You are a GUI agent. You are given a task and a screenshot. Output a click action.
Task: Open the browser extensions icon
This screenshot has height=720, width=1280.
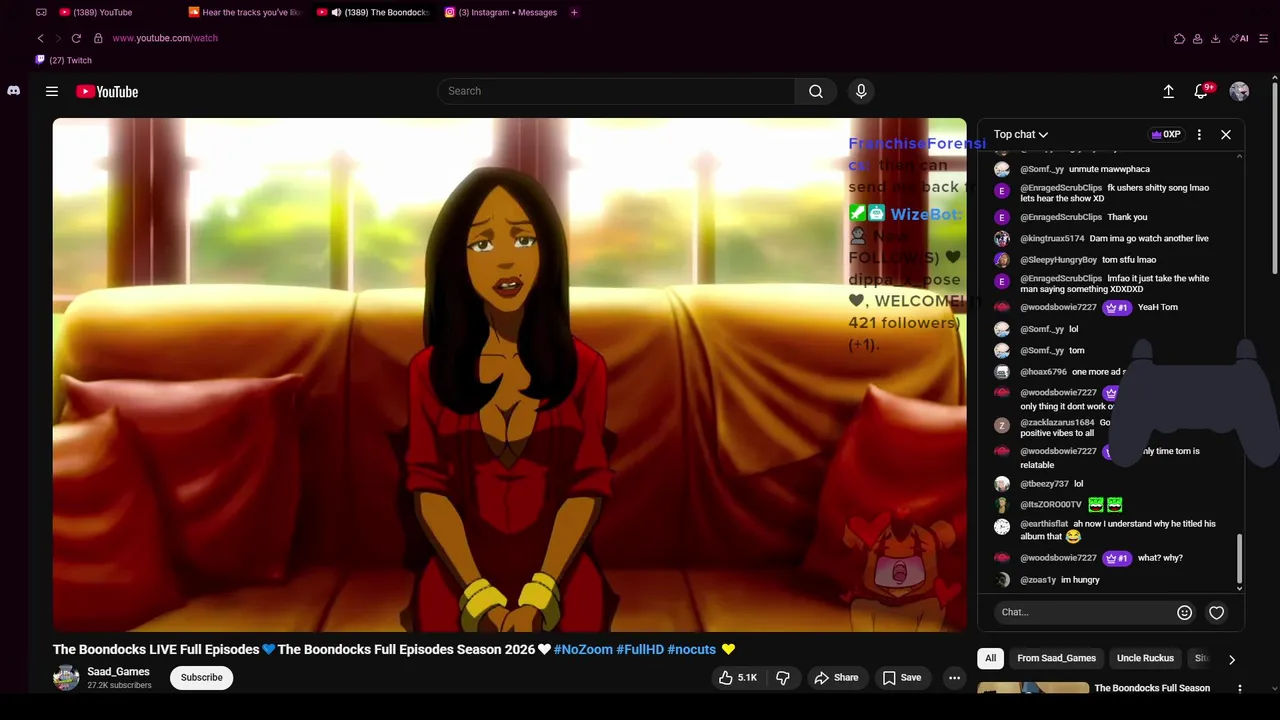pos(1179,39)
